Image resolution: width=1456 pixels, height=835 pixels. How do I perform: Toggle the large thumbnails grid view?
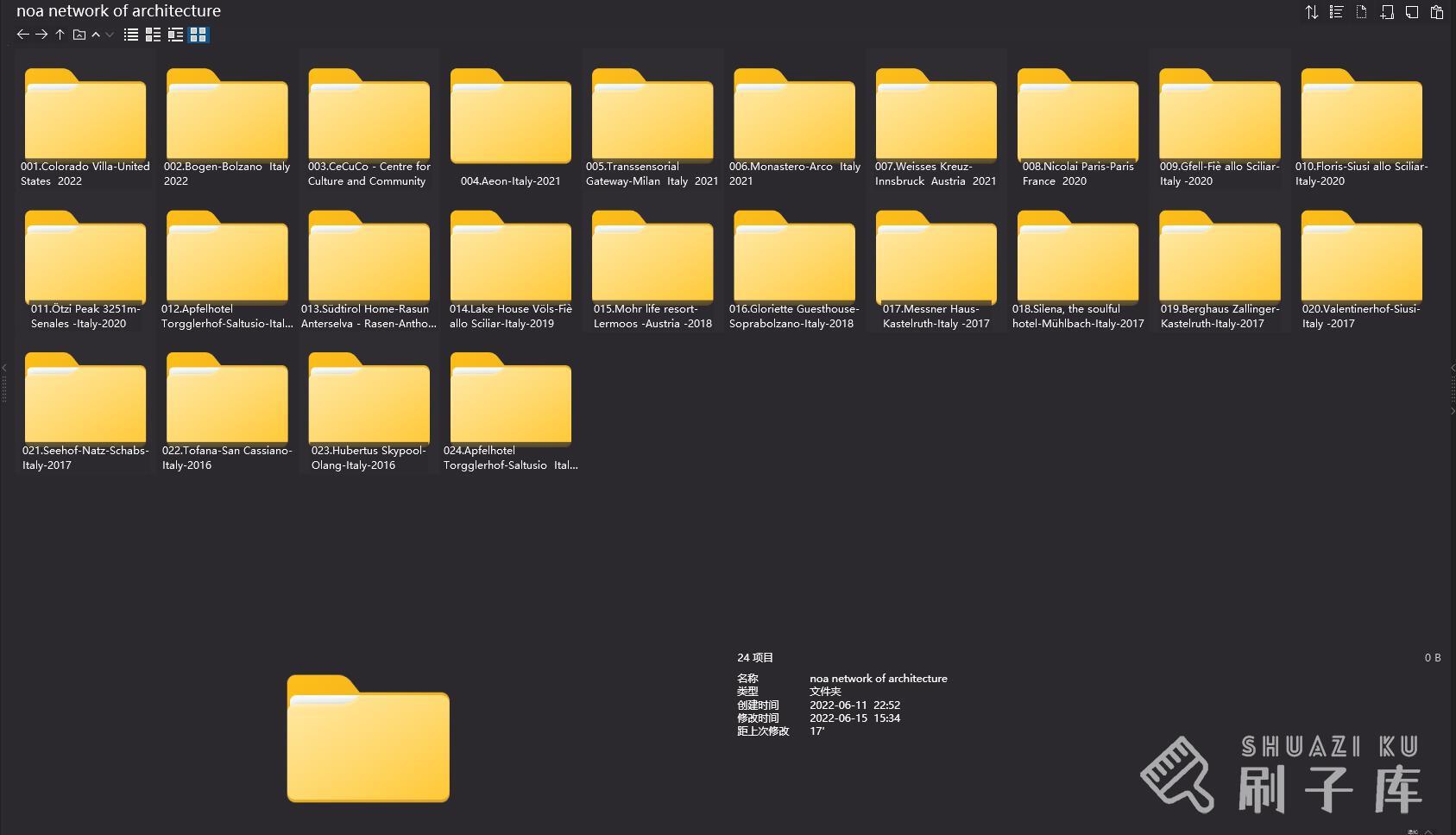coord(199,35)
